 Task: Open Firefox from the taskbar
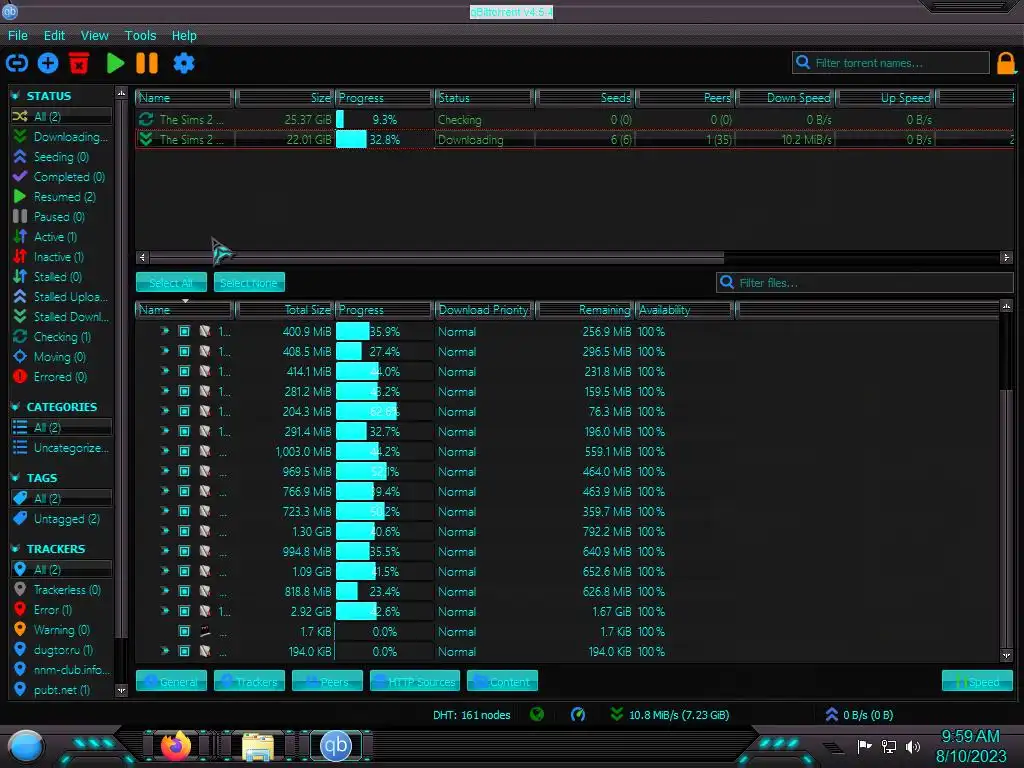175,746
